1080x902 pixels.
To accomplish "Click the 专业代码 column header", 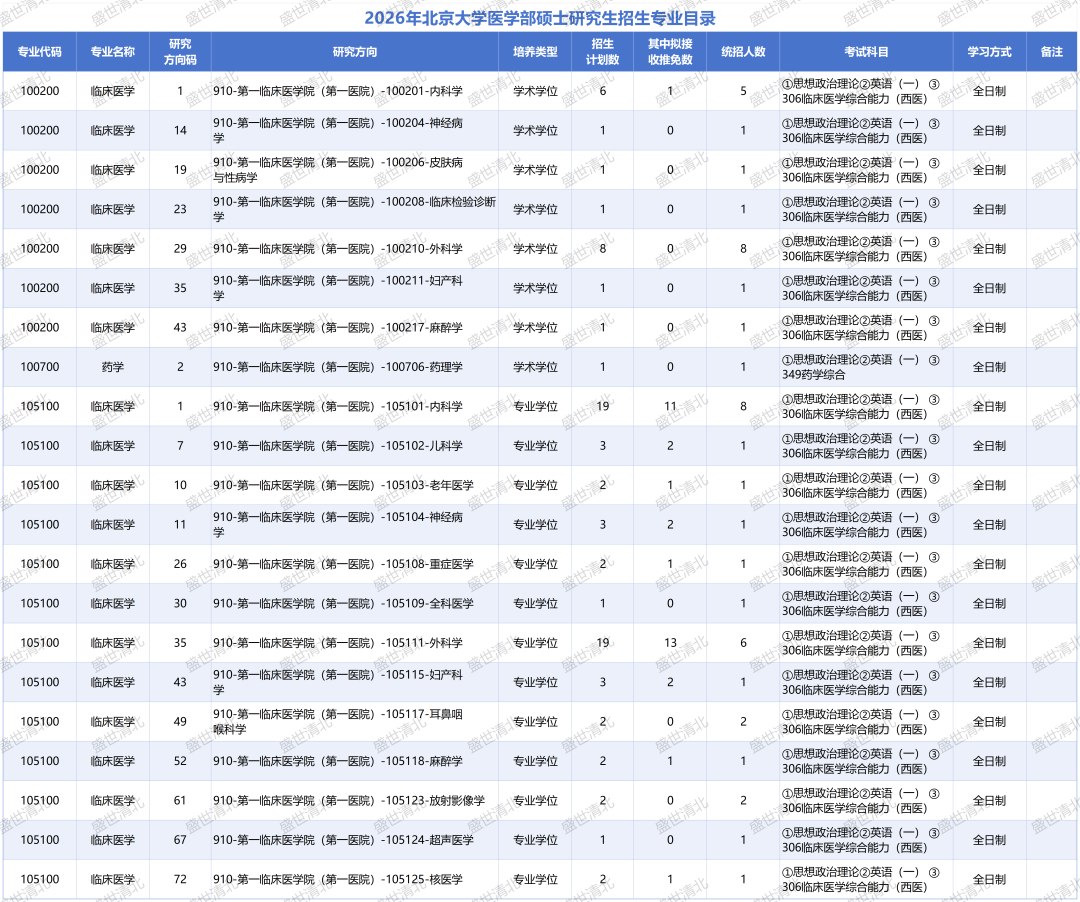I will [x=39, y=52].
